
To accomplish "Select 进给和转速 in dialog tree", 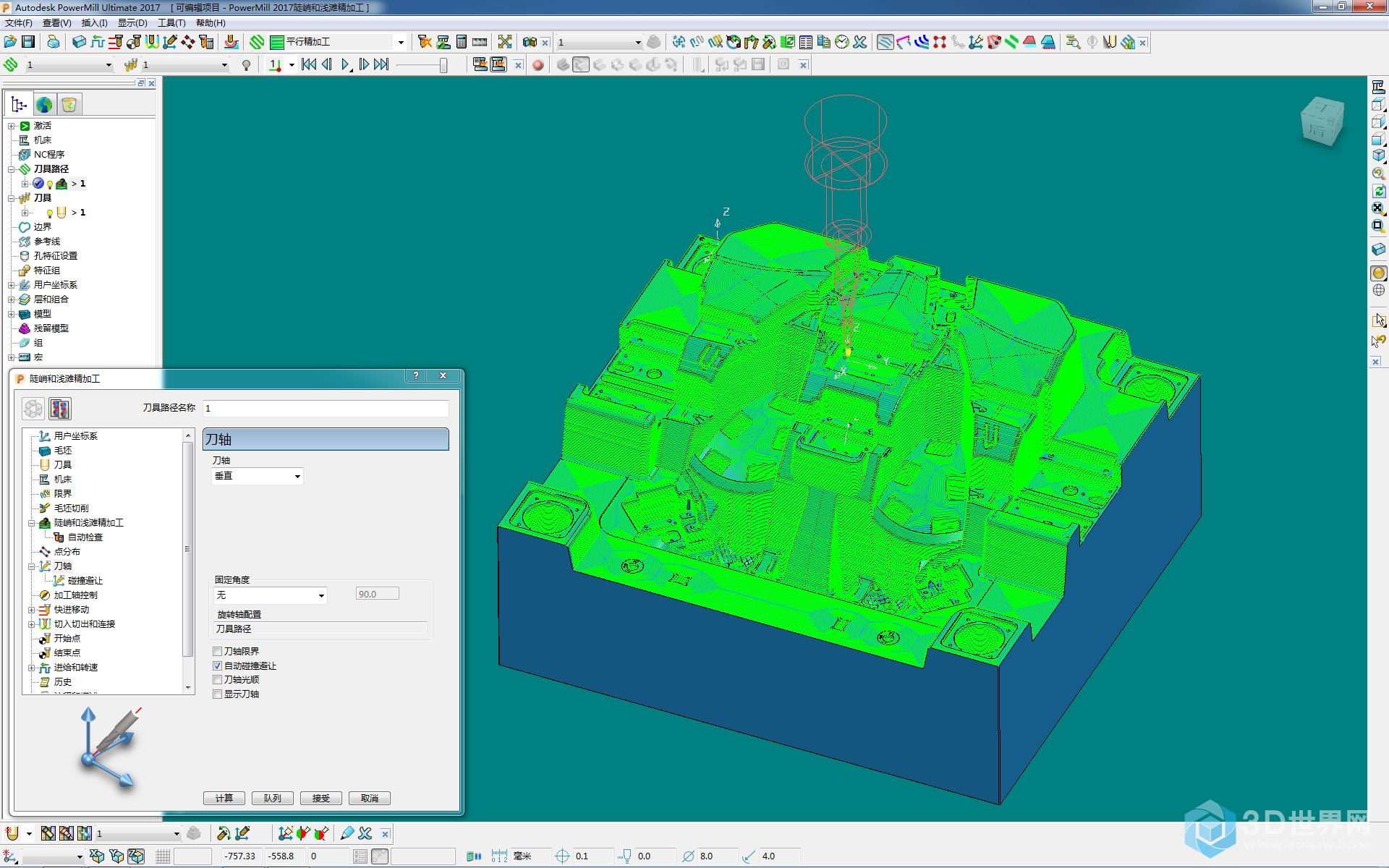I will (x=76, y=668).
